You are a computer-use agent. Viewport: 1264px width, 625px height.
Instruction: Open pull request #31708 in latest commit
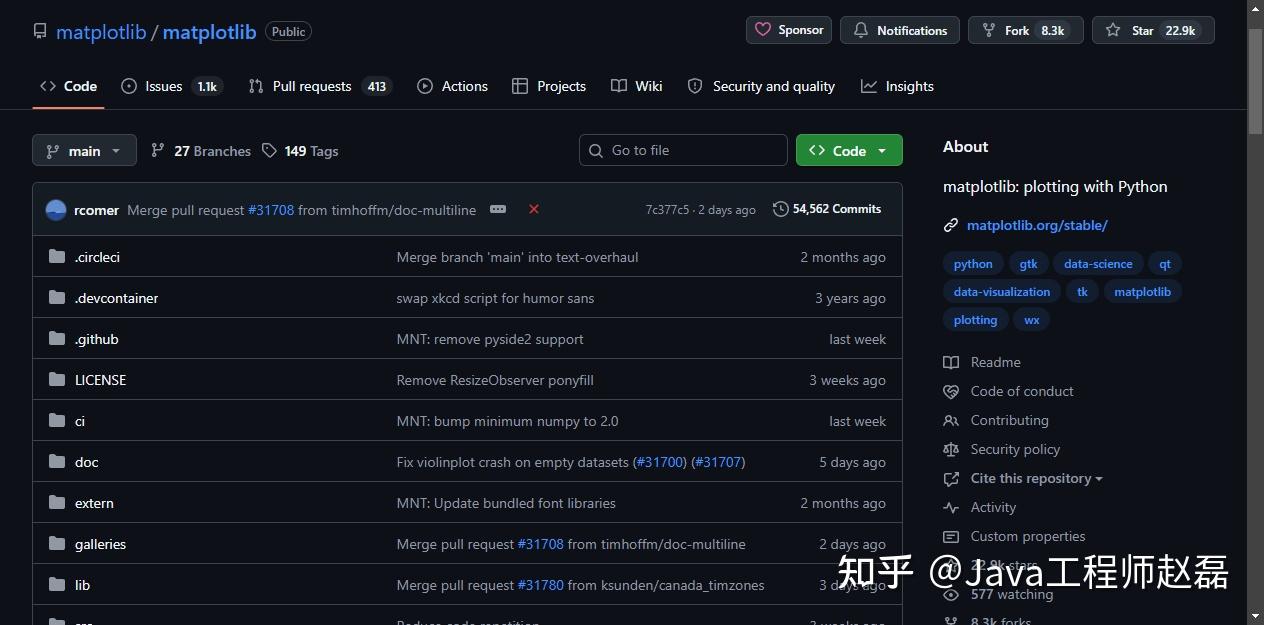(271, 210)
